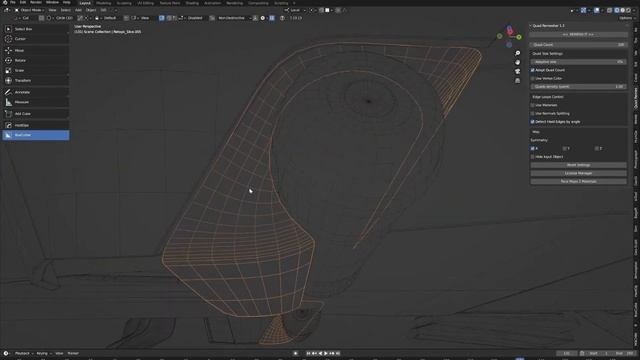Select material preview shading icon
The image size is (640, 360).
click(x=628, y=10)
